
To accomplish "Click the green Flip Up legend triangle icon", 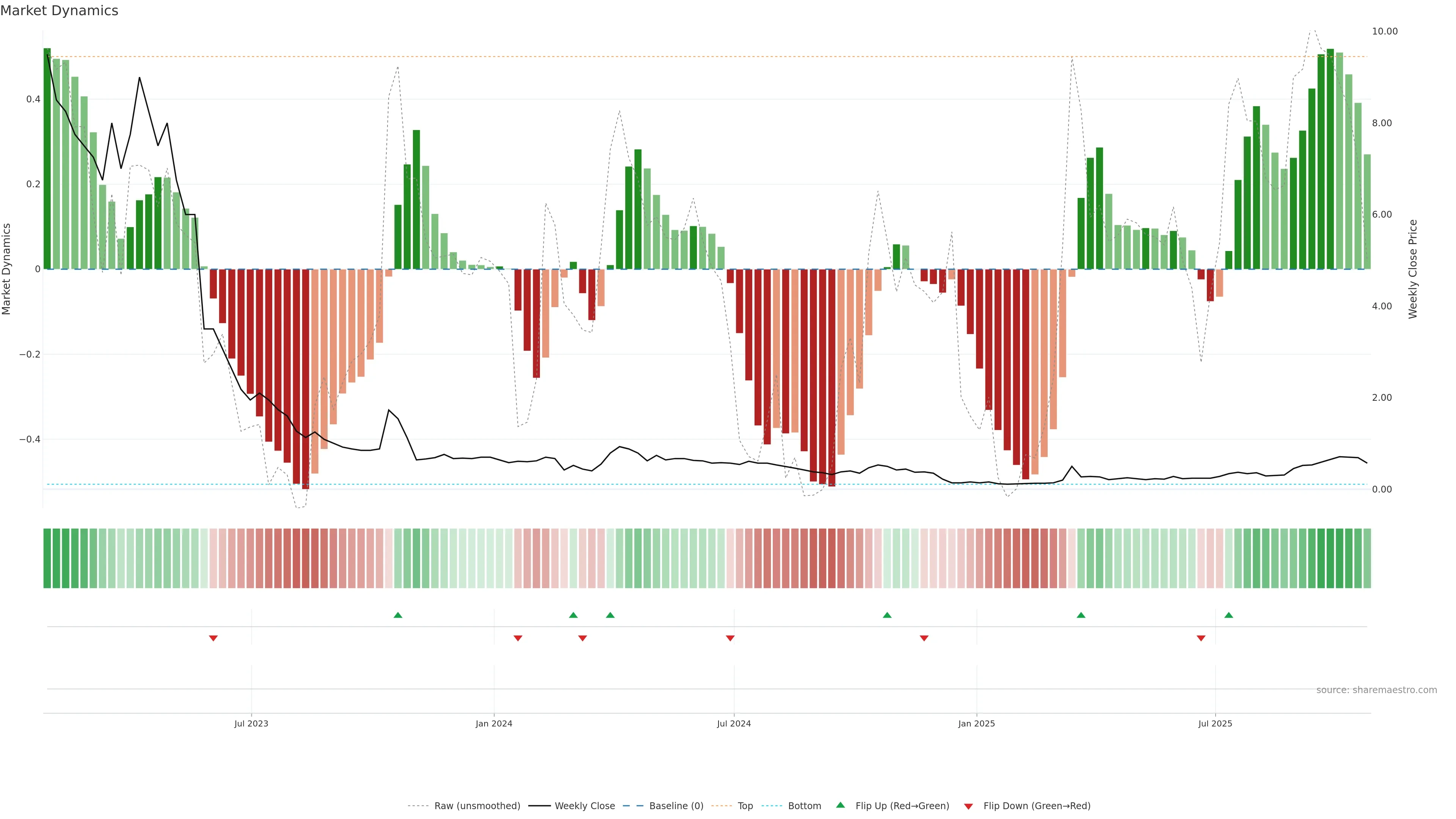I will [841, 805].
